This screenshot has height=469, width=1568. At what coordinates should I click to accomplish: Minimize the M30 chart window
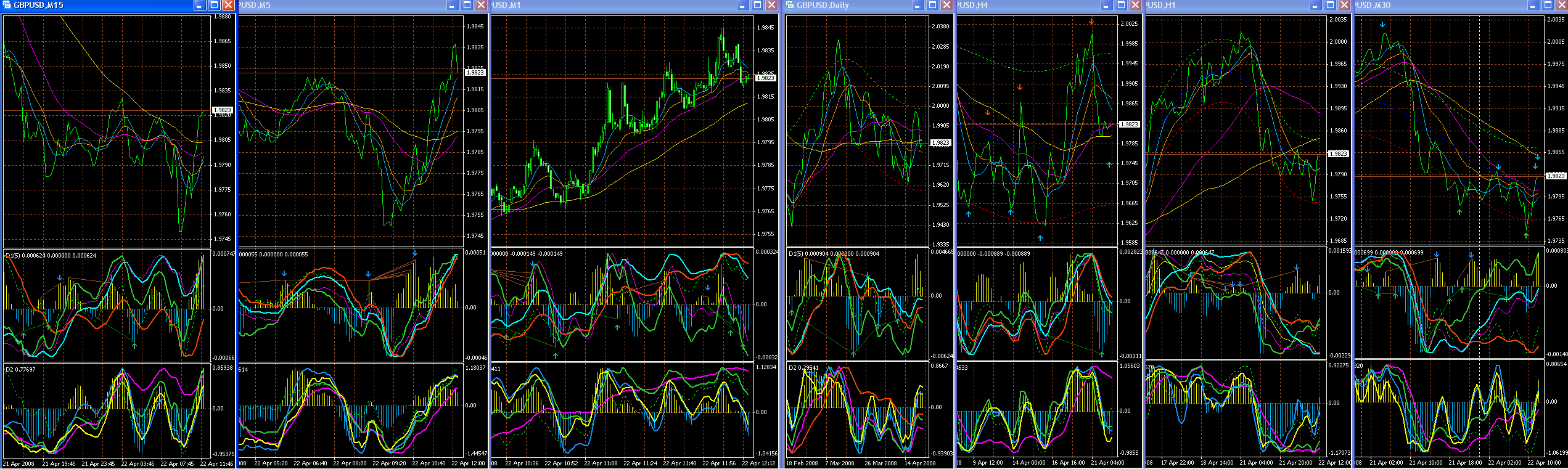[1533, 6]
